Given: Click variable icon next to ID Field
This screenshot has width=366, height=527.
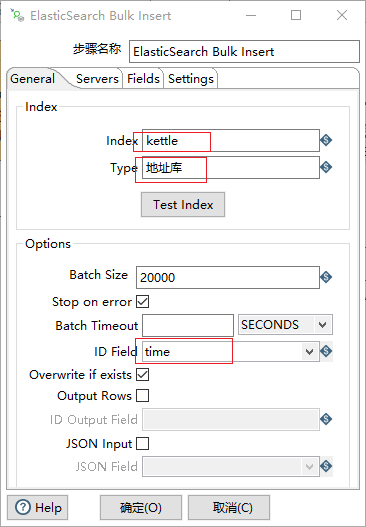Looking at the screenshot, I should 326,352.
